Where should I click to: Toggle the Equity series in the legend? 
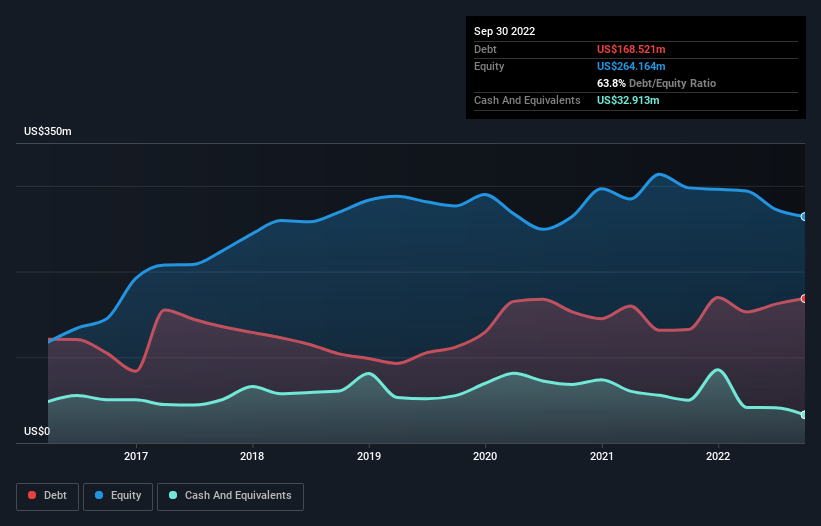118,495
